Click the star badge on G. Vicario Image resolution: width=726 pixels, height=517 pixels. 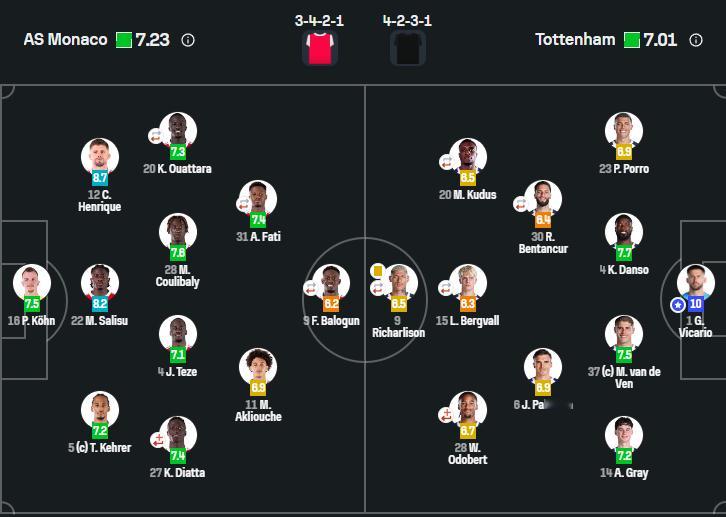(678, 304)
